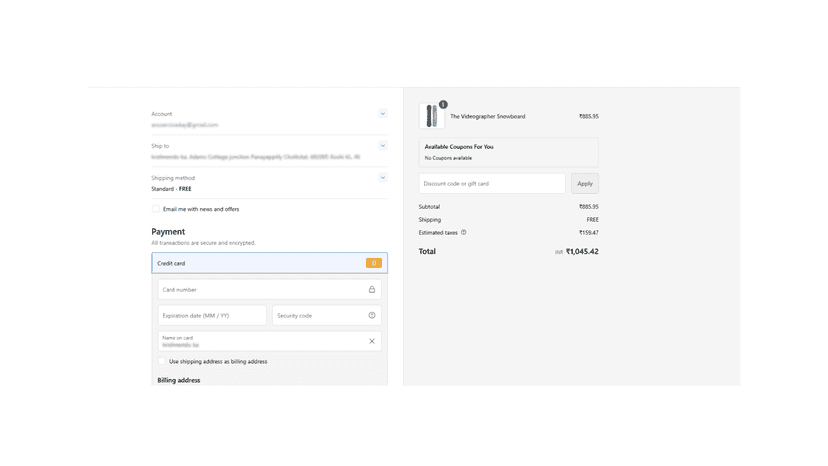This screenshot has width=828, height=466.
Task: Click the quantity badge on product image
Action: (x=443, y=105)
